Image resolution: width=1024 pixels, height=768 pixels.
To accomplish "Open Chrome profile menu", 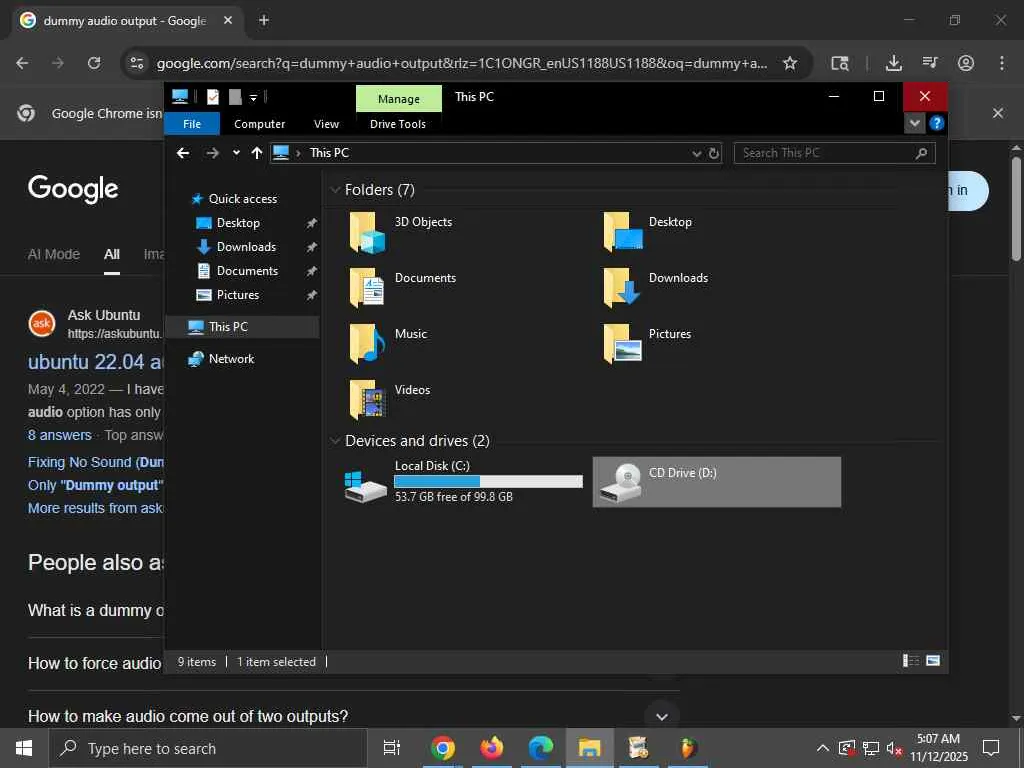I will pyautogui.click(x=966, y=63).
